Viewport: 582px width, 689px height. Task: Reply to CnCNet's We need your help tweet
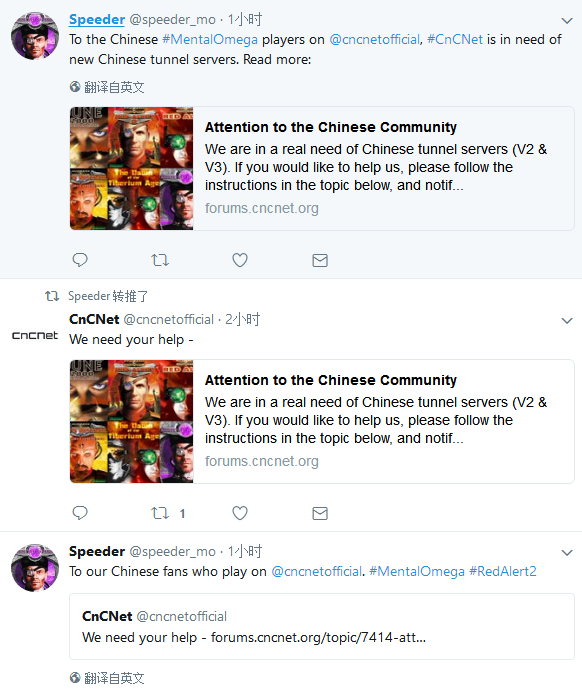coord(80,513)
